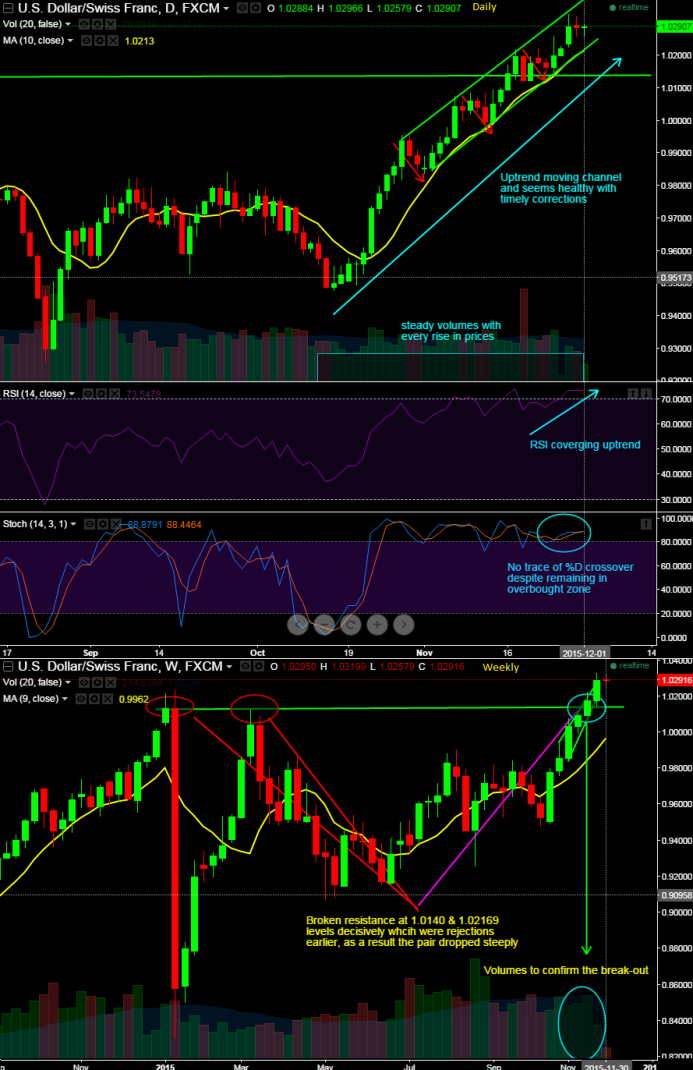Expand daily U.S. Dollar/Swiss Franc, D dropdown
This screenshot has height=1070, width=693.
coord(226,9)
